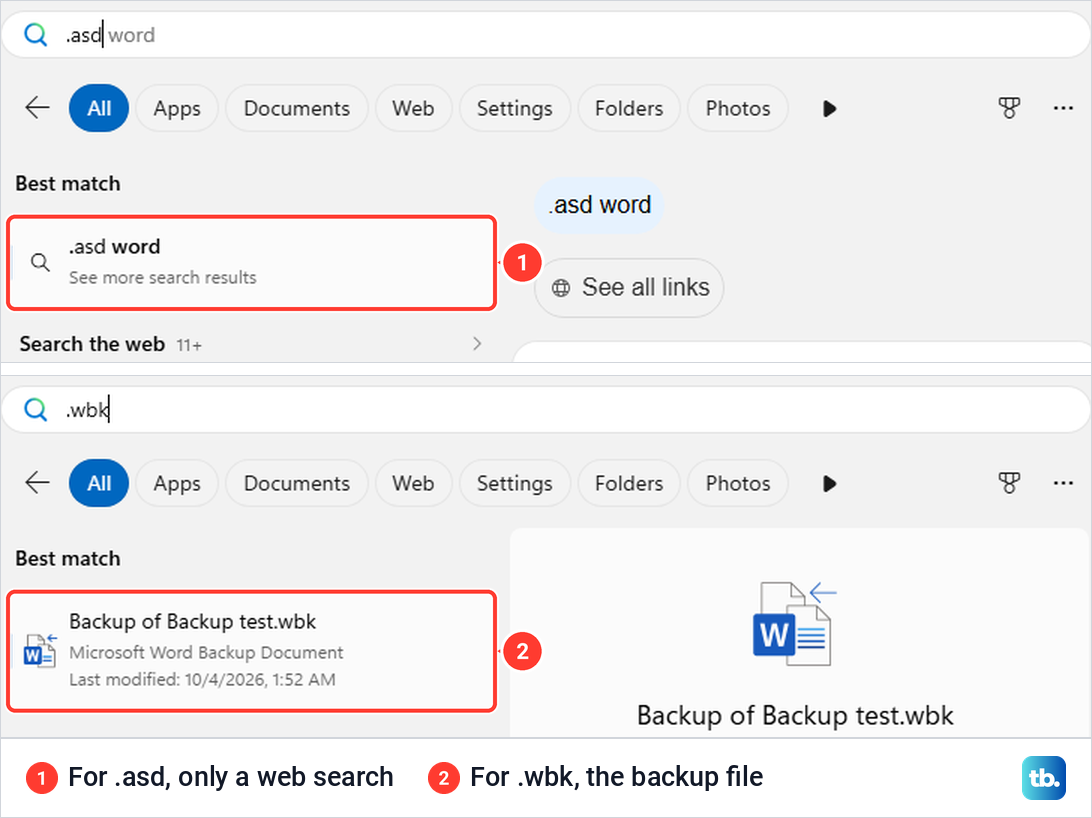Click the search magnifier in the .asd word search box

pyautogui.click(x=35, y=34)
